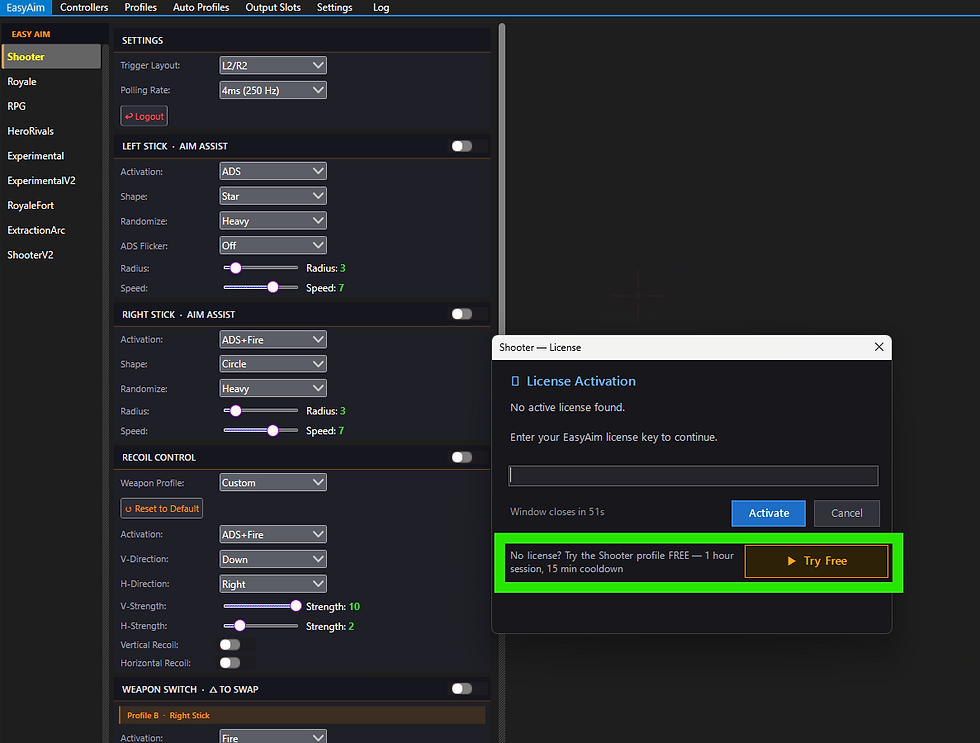The height and width of the screenshot is (743, 980).
Task: Open the Polling Rate dropdown
Action: [272, 90]
